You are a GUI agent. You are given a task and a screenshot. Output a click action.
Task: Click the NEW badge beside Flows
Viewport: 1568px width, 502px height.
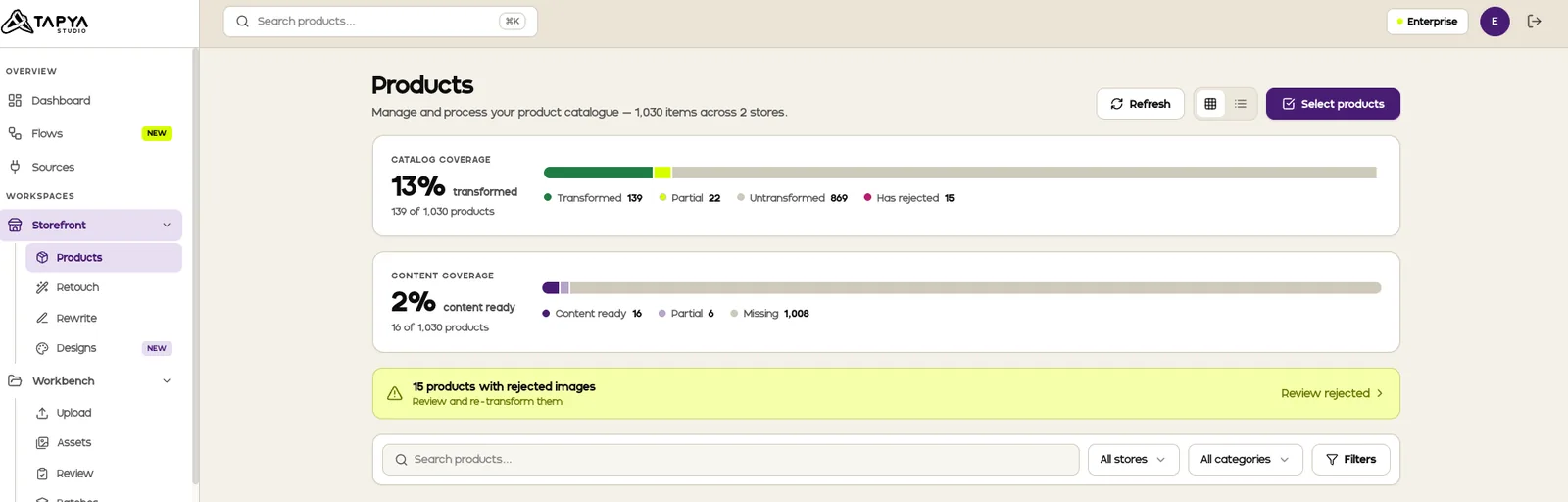pos(157,133)
